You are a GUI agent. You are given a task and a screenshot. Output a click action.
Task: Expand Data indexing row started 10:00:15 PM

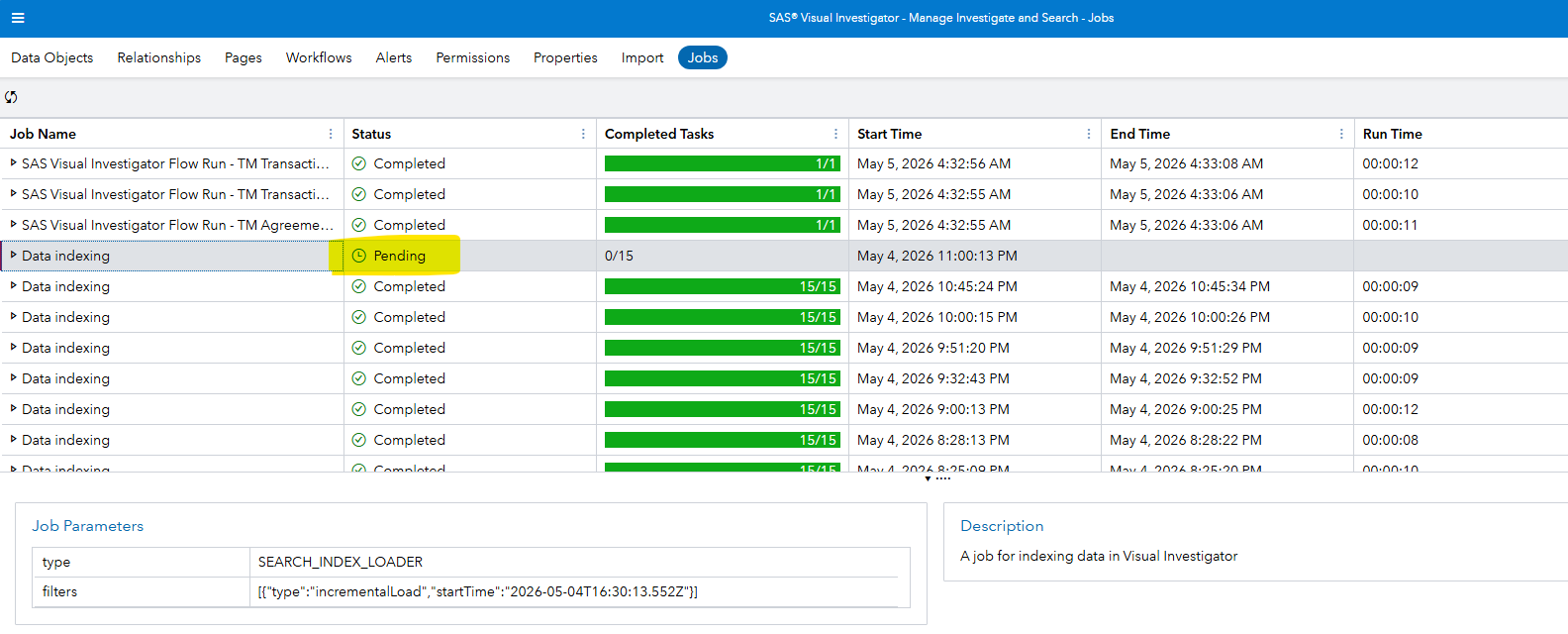tap(14, 316)
